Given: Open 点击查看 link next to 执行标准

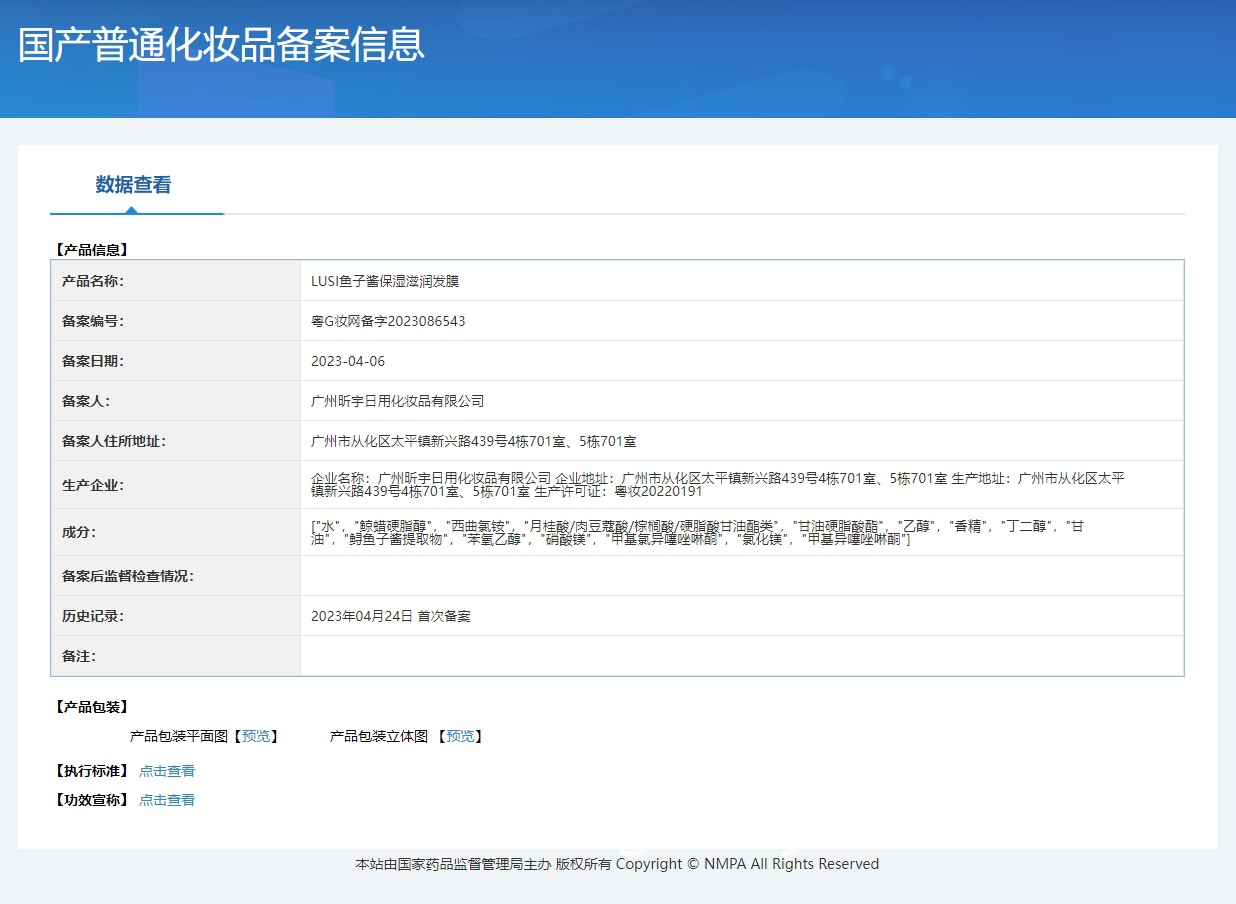Looking at the screenshot, I should tap(167, 771).
